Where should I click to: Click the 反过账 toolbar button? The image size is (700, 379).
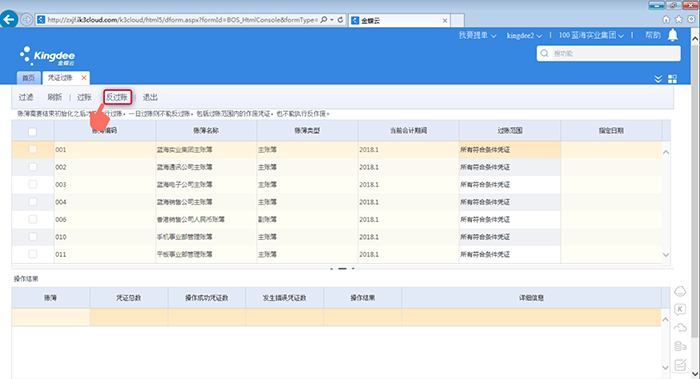117,97
